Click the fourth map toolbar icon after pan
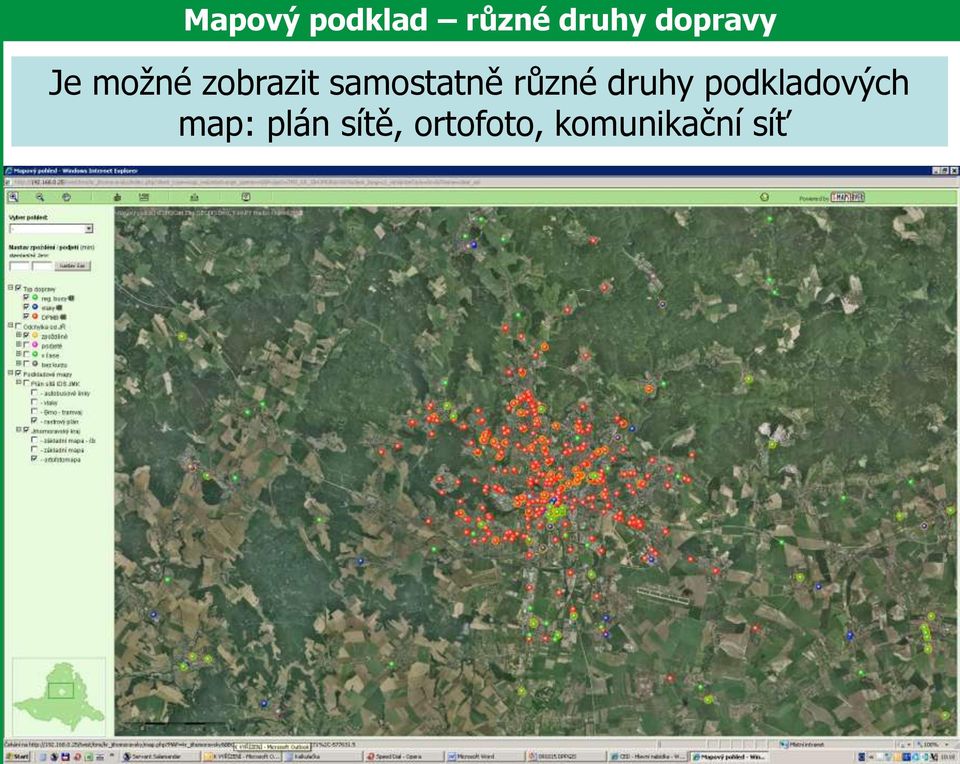Screen dimensions: 960x764 118,197
